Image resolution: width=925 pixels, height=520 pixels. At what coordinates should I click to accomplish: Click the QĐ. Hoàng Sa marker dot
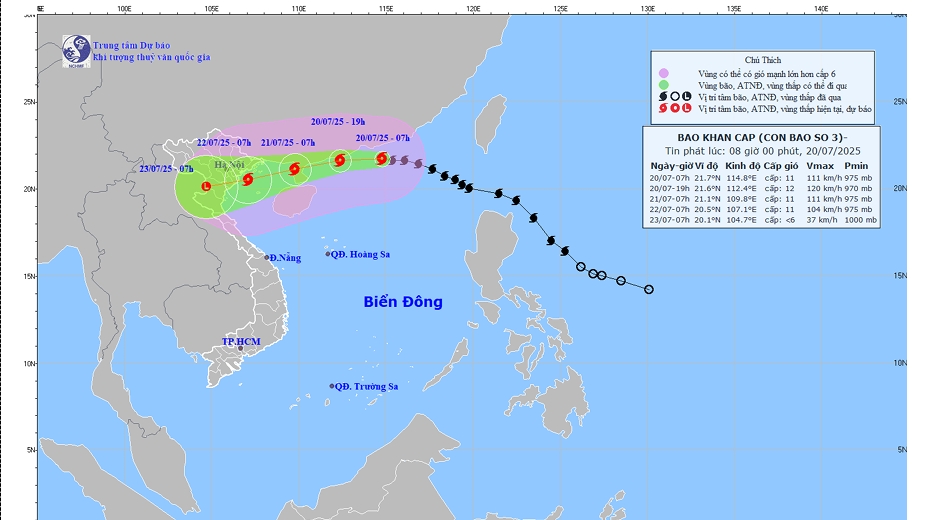click(x=328, y=254)
